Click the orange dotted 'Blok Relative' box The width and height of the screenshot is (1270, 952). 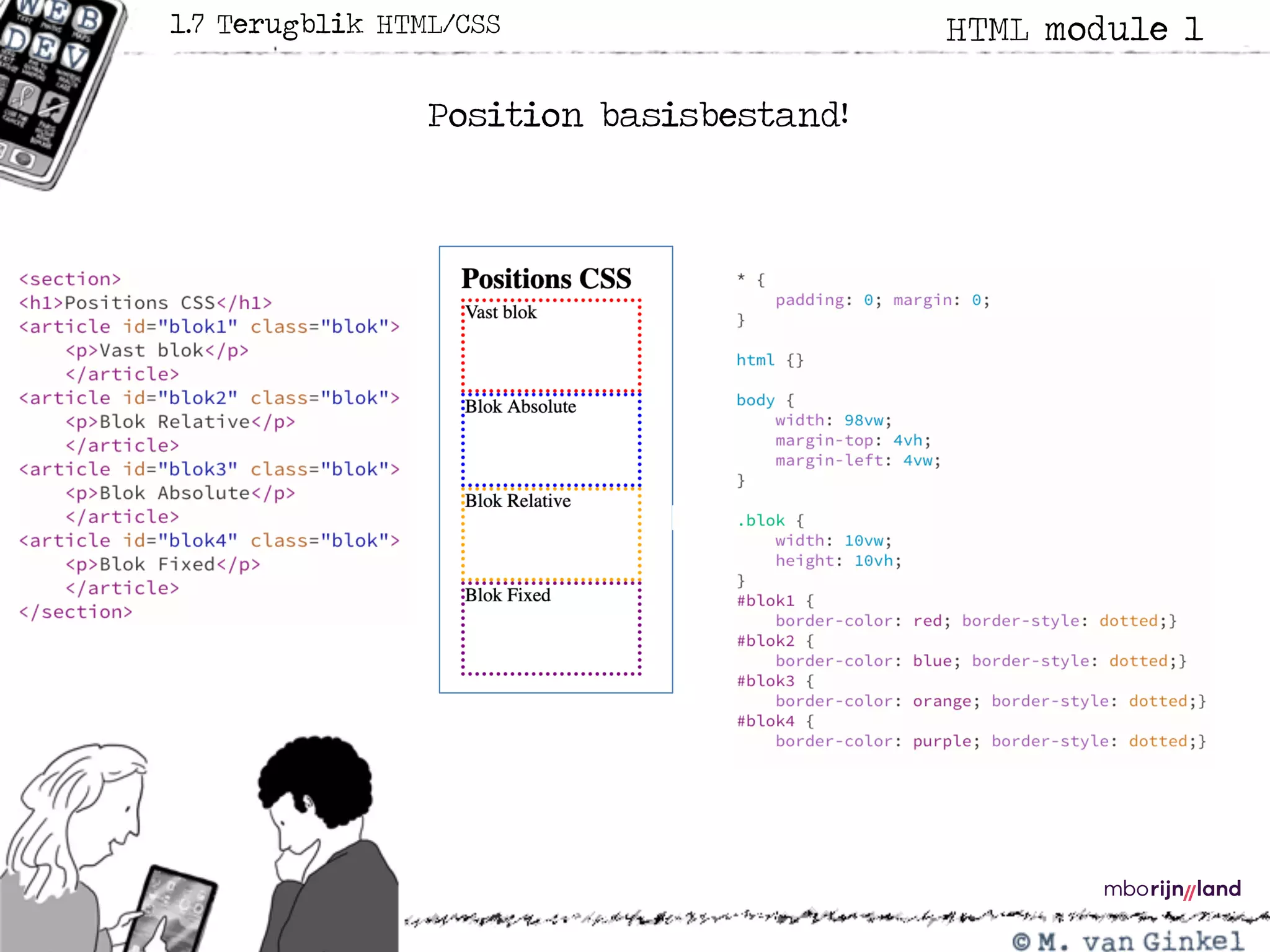point(551,534)
